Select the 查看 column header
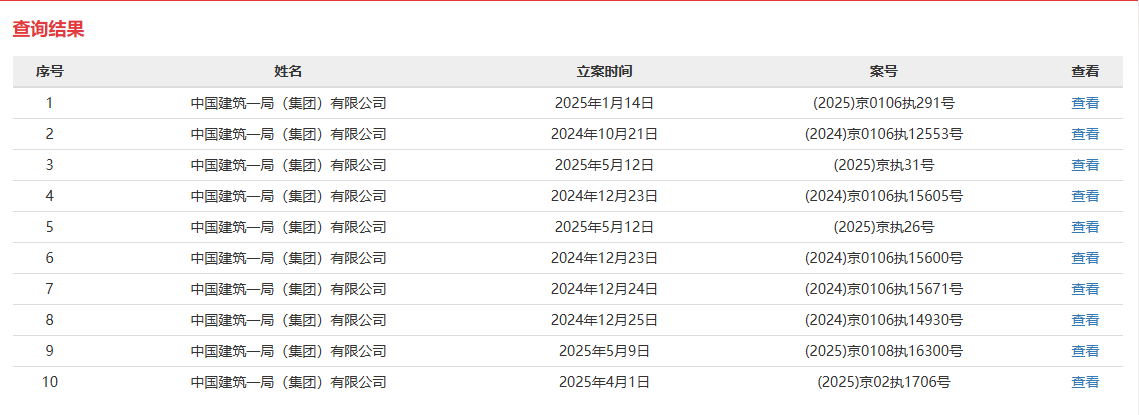The height and width of the screenshot is (415, 1139). pyautogui.click(x=1085, y=71)
